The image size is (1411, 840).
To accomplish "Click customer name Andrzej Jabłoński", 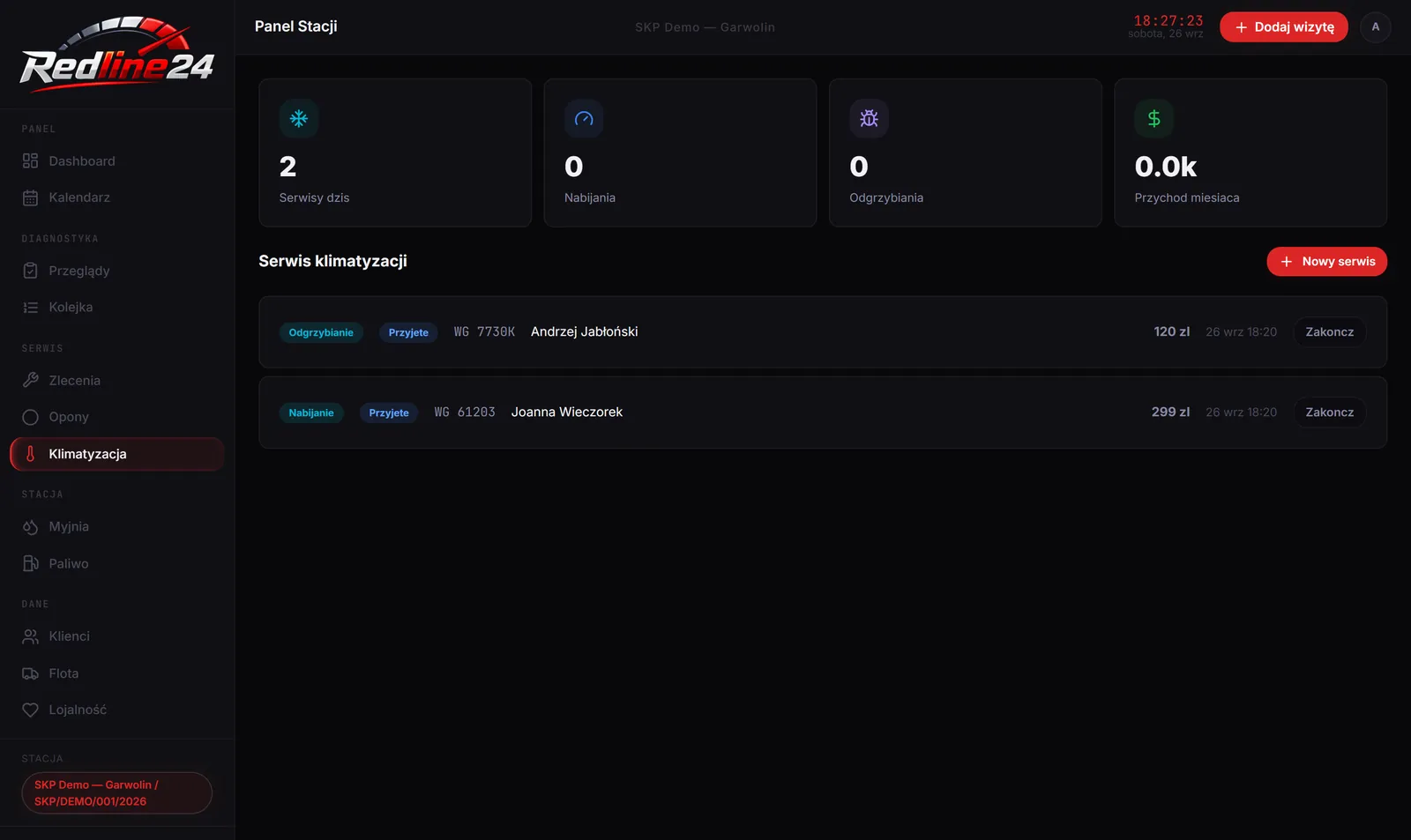I will 584,331.
